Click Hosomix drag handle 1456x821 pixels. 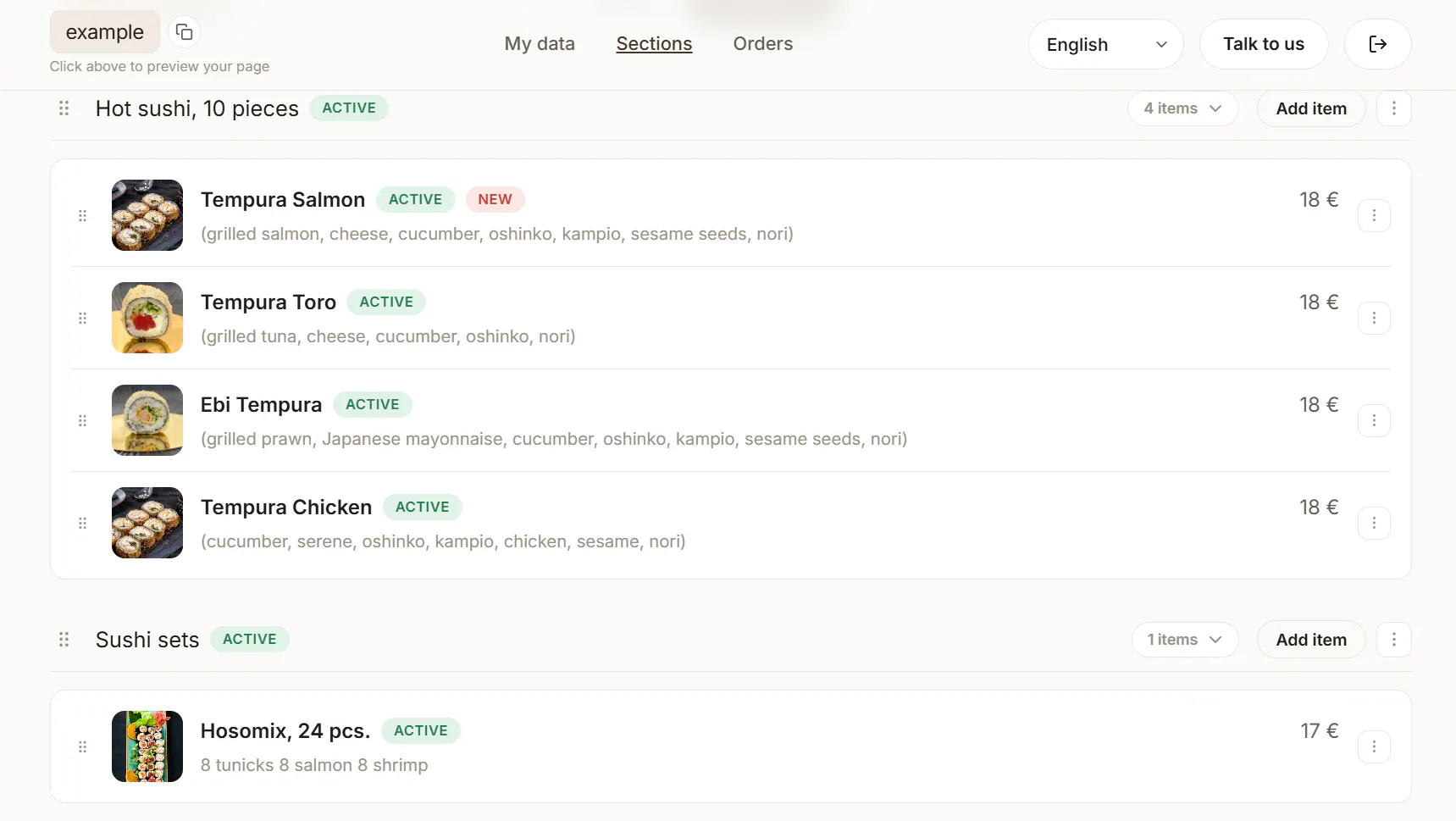(82, 747)
